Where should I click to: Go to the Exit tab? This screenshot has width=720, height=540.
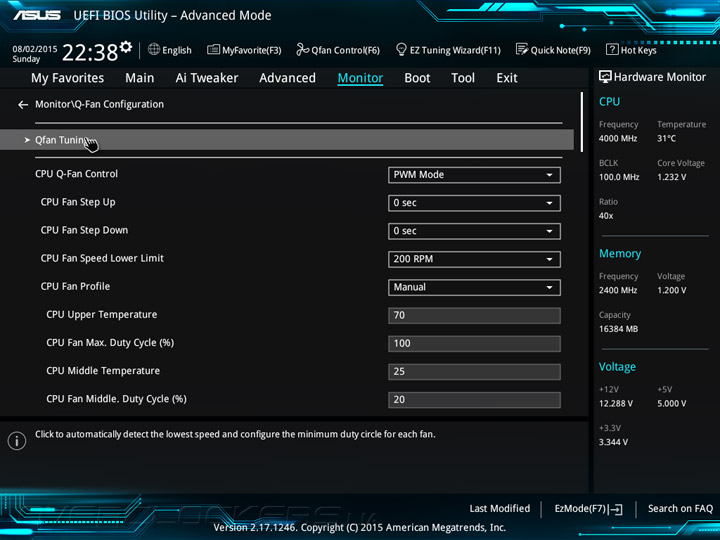pos(507,78)
